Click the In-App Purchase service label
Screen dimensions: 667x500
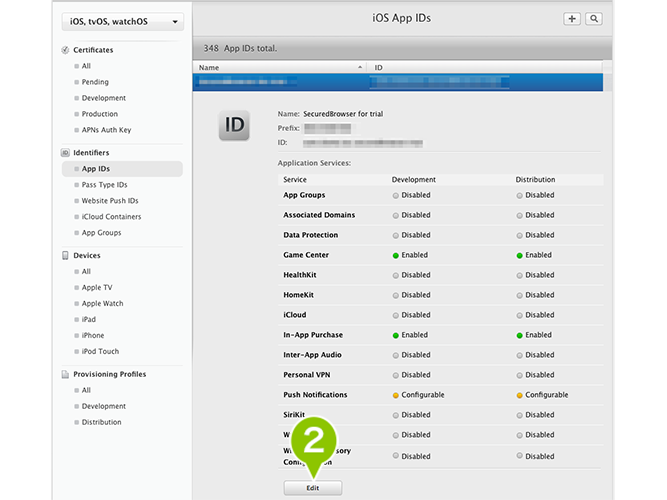[x=313, y=335]
